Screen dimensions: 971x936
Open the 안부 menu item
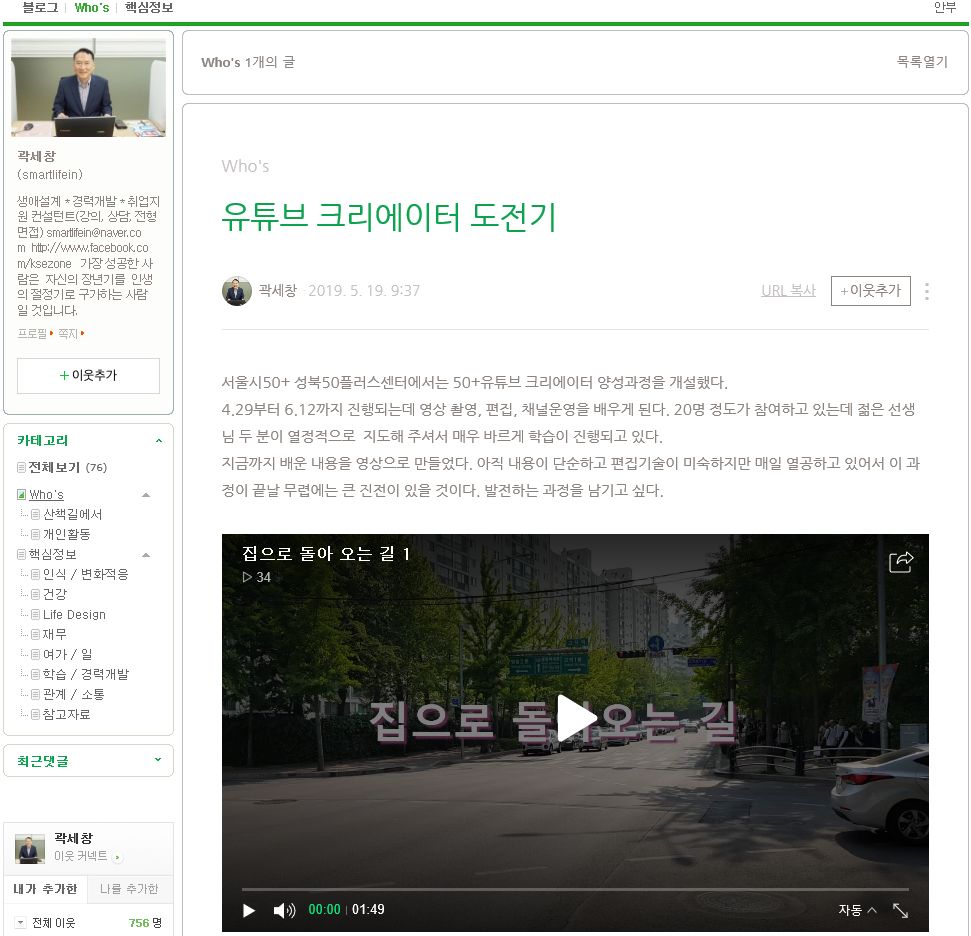[944, 7]
